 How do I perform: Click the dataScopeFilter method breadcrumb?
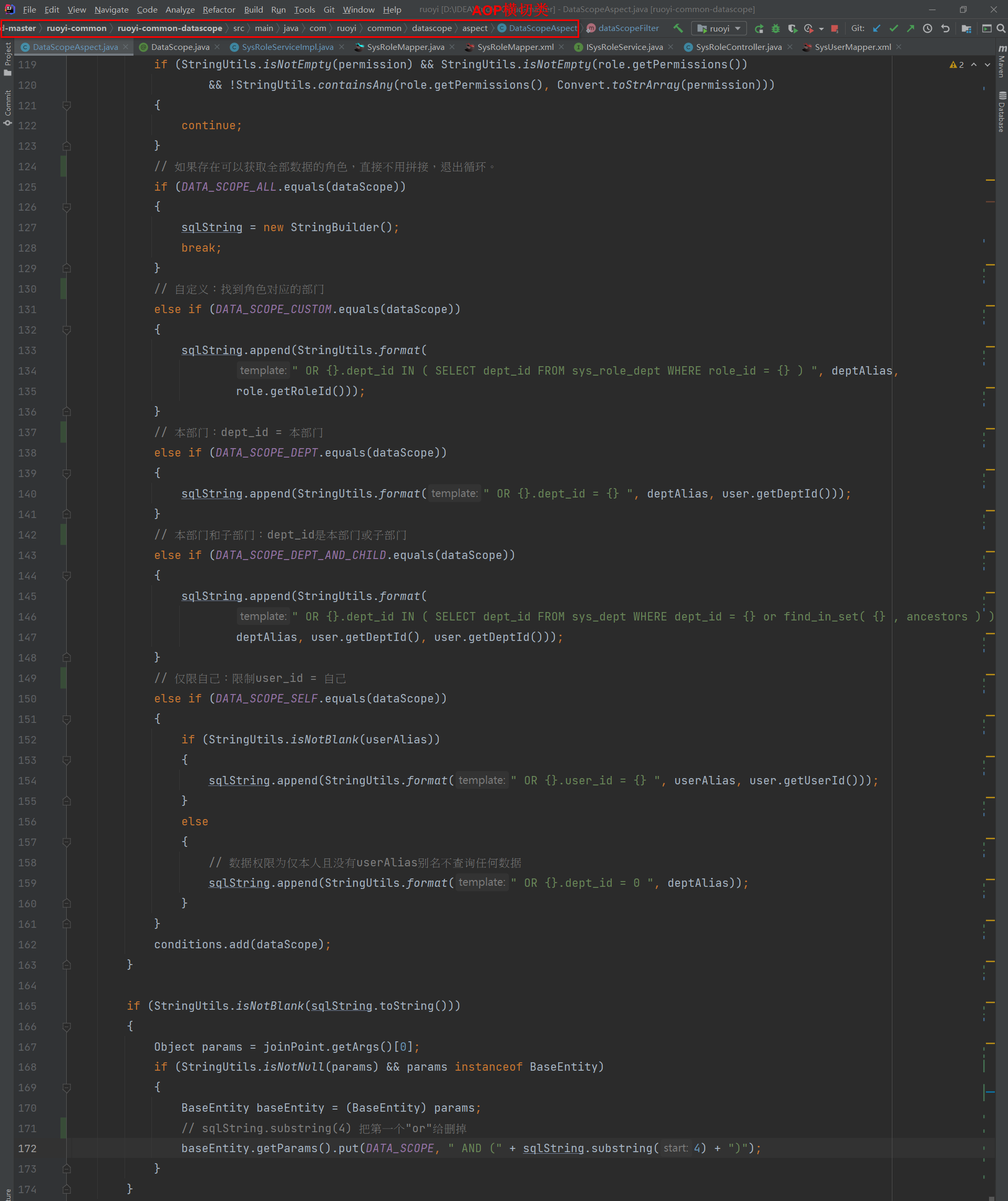click(x=622, y=28)
